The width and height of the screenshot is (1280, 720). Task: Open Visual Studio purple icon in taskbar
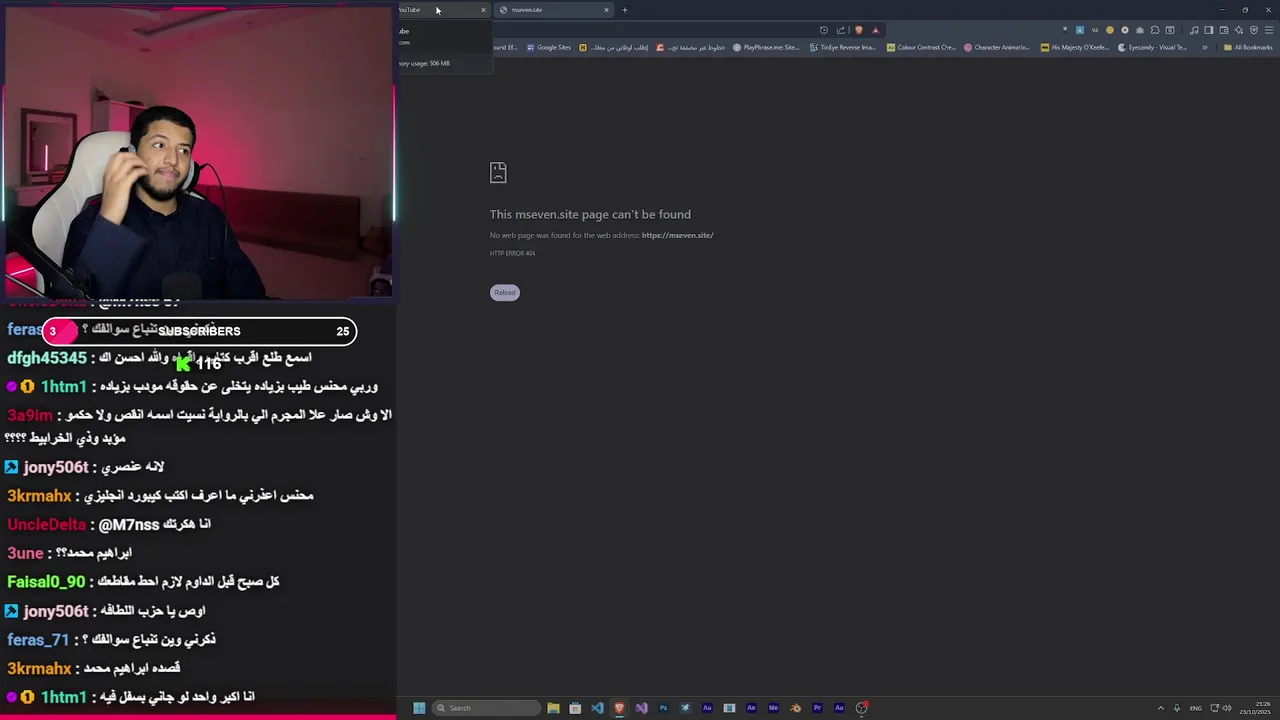point(641,708)
